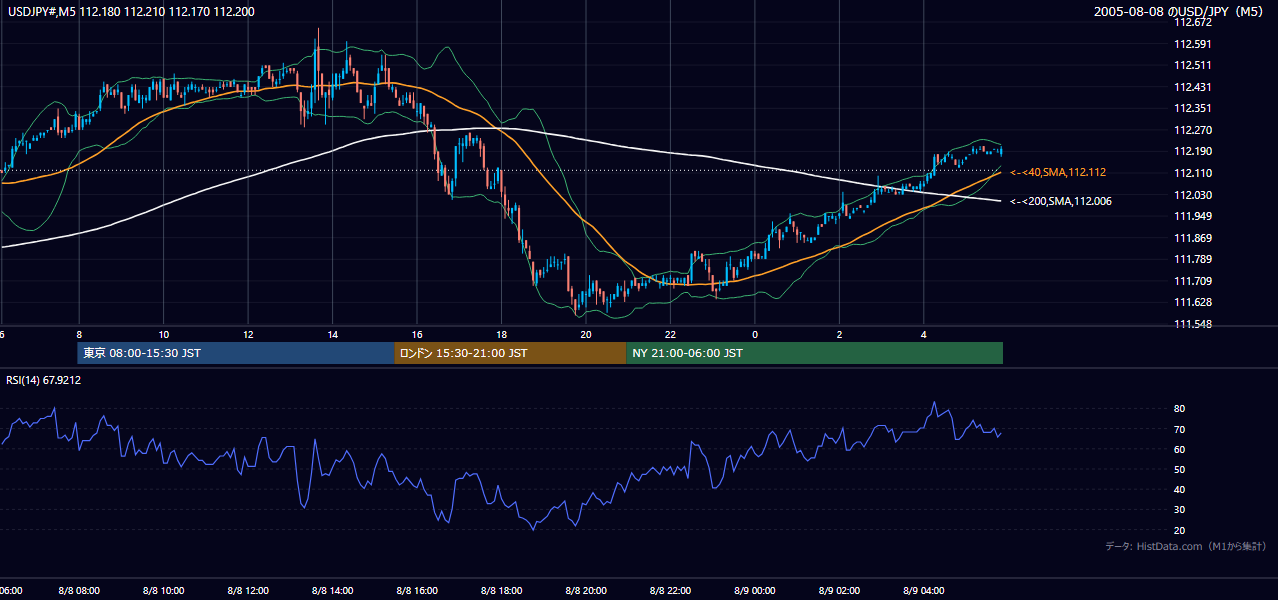Click the RSI axis value 40
The image size is (1278, 600).
click(x=1180, y=489)
